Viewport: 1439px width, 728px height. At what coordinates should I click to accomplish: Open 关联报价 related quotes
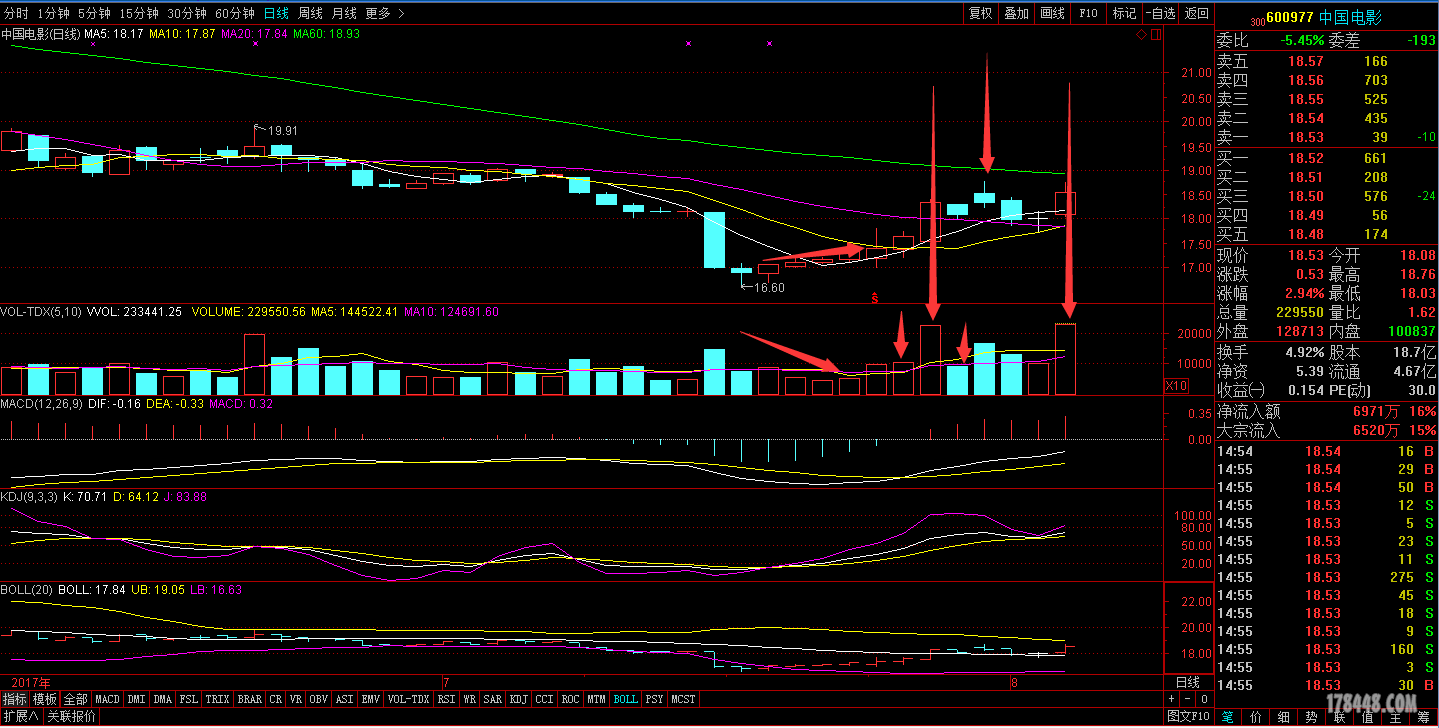pyautogui.click(x=72, y=716)
